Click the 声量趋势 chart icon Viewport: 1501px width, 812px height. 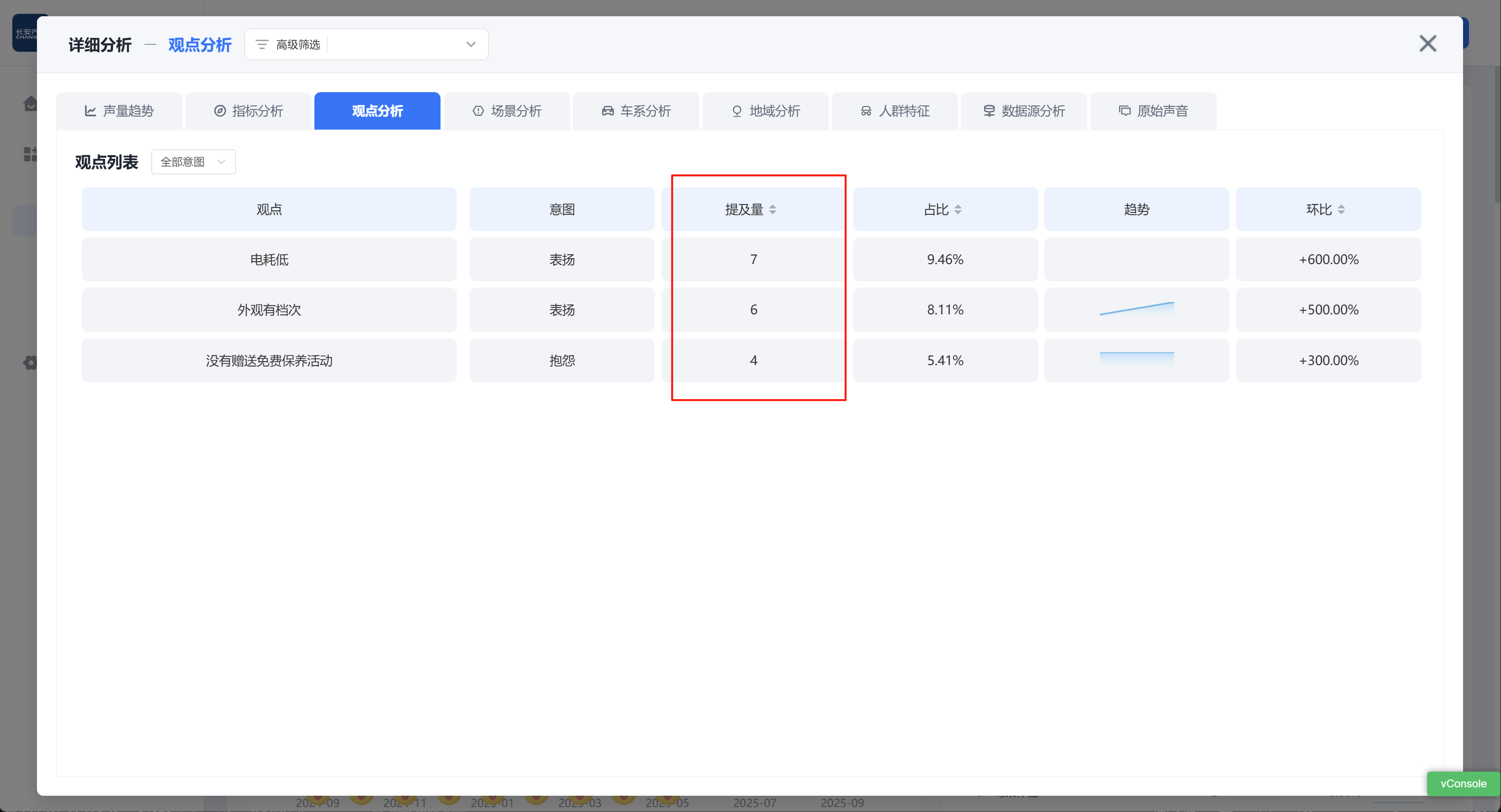[x=90, y=111]
